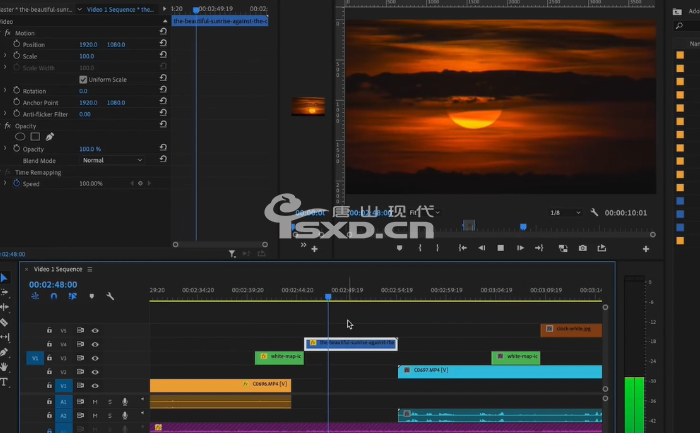Open playback resolution 1/8 dropdown

[x=565, y=212]
